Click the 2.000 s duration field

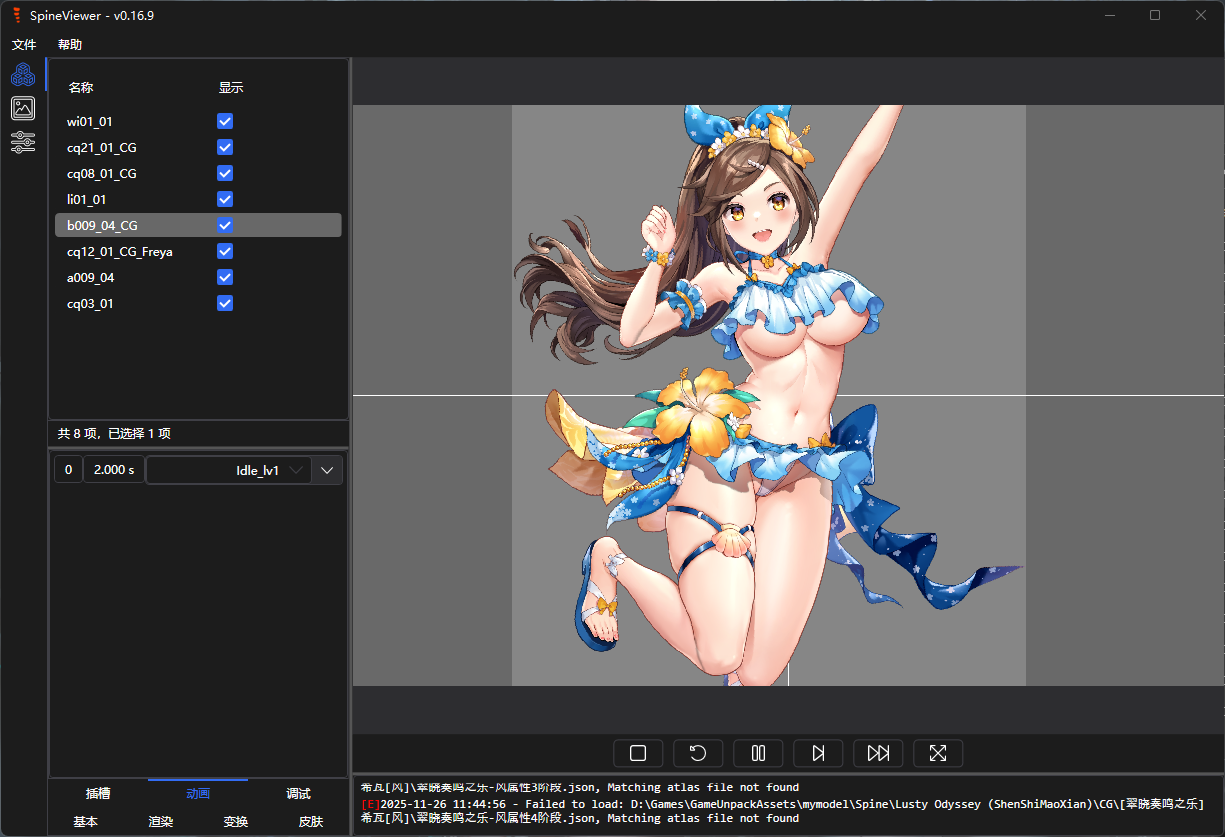114,470
